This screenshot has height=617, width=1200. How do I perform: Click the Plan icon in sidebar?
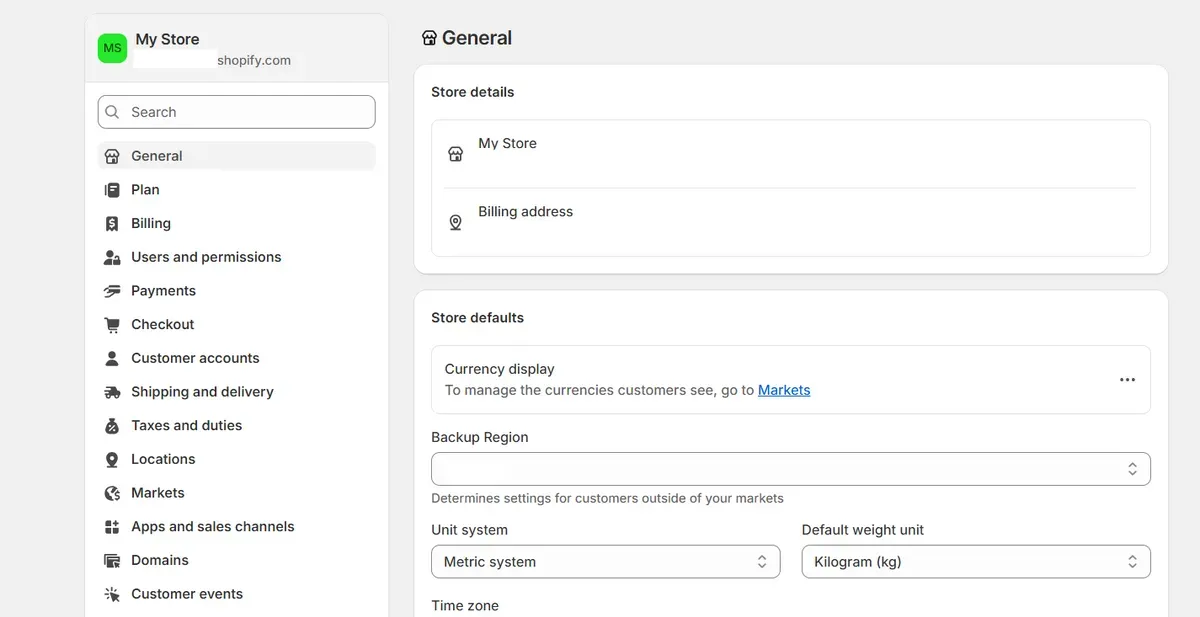pos(112,190)
